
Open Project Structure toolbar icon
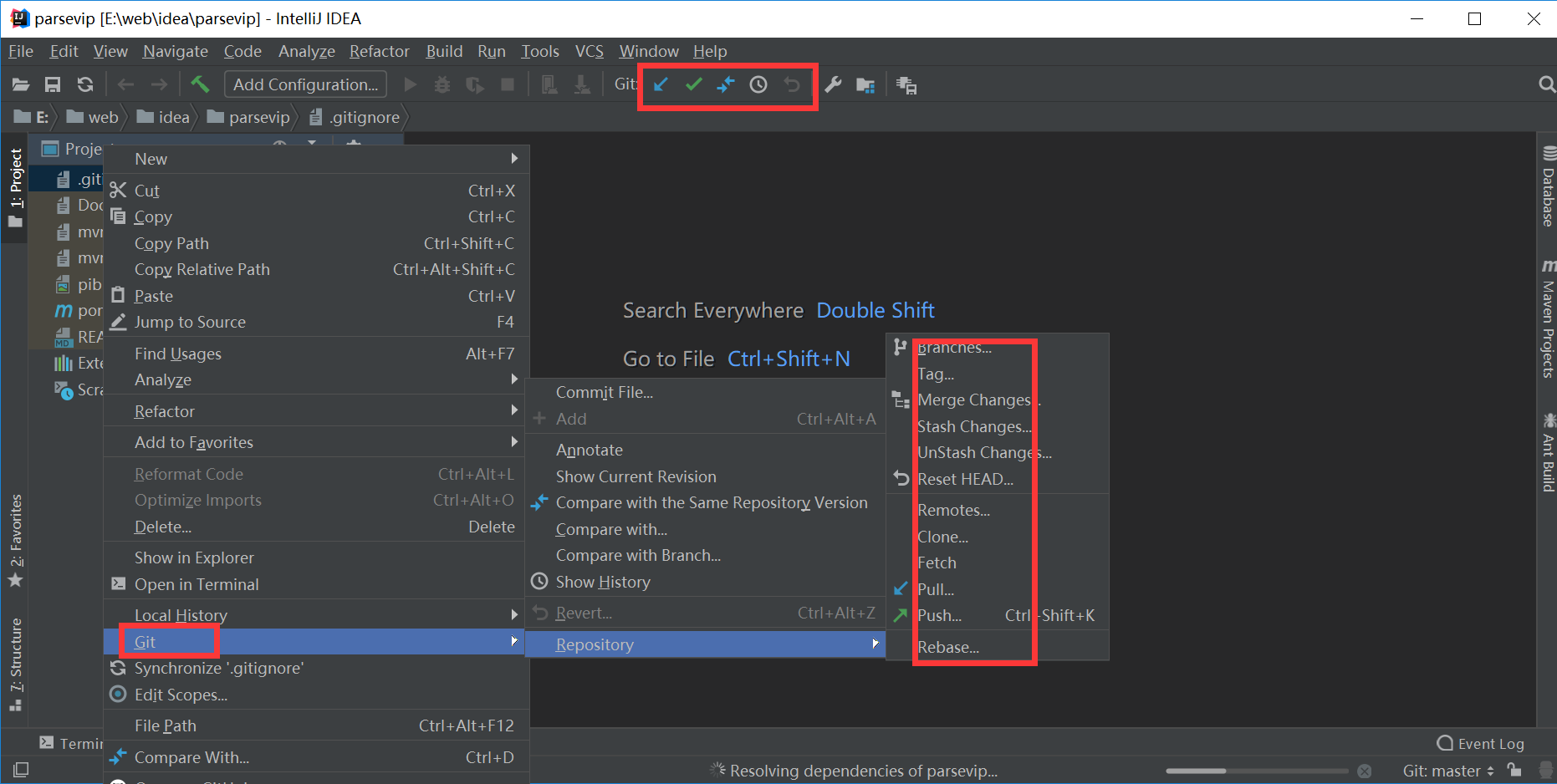tap(865, 84)
